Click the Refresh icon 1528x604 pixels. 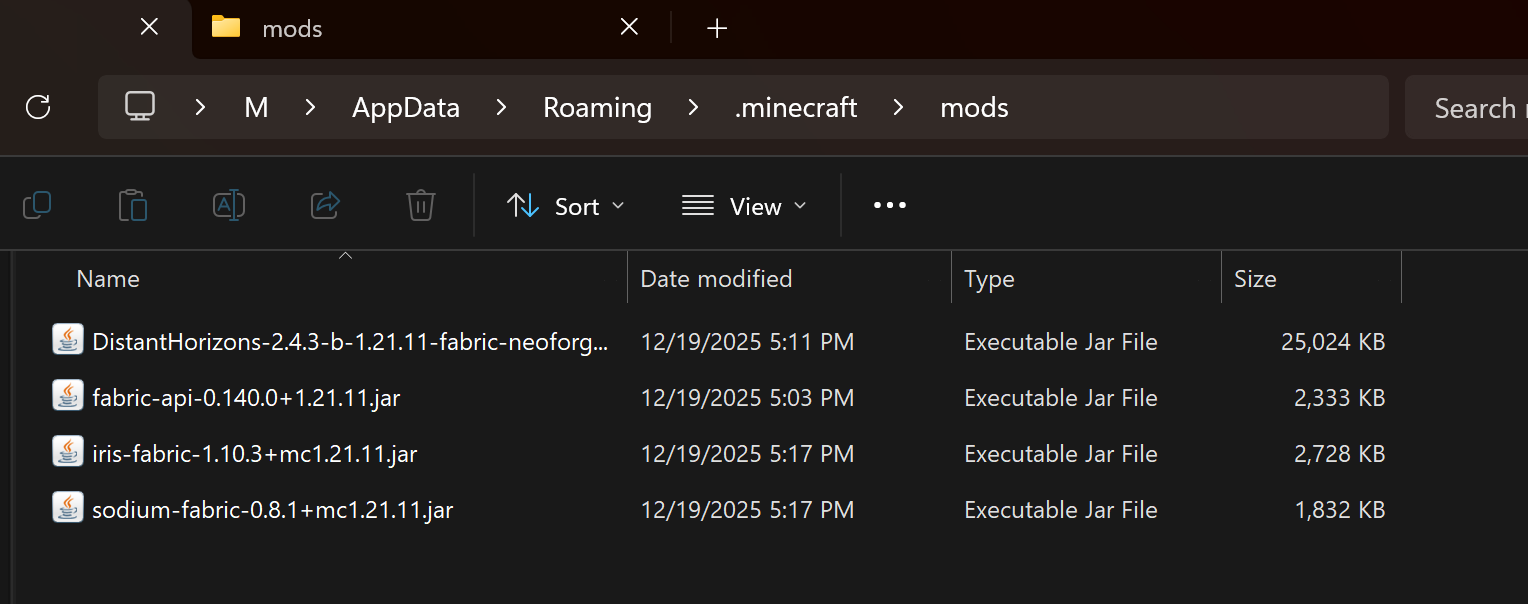pyautogui.click(x=38, y=107)
